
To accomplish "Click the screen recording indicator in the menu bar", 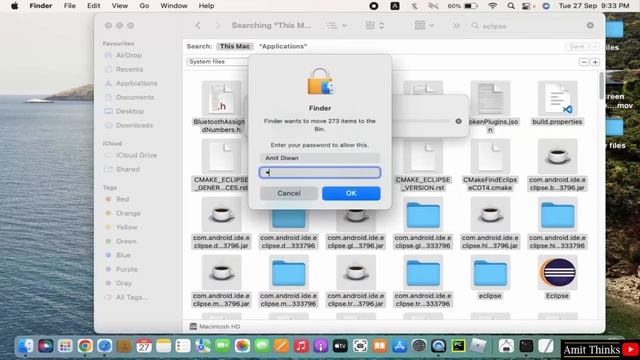I will [x=373, y=6].
